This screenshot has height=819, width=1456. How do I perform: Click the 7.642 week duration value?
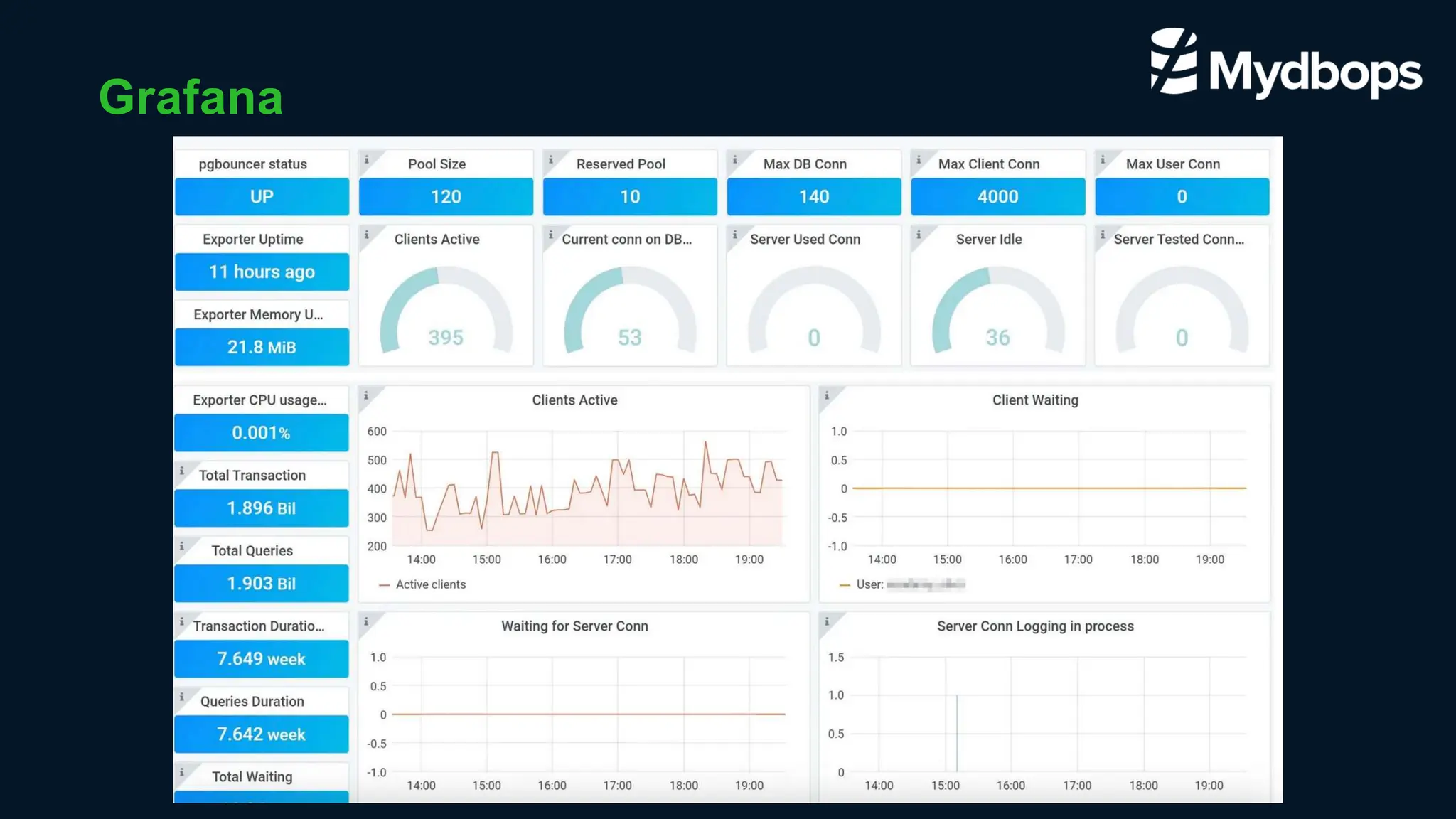point(262,734)
